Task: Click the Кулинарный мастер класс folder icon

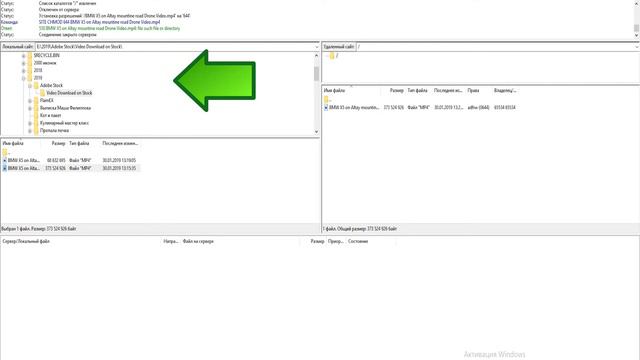Action: [36, 123]
